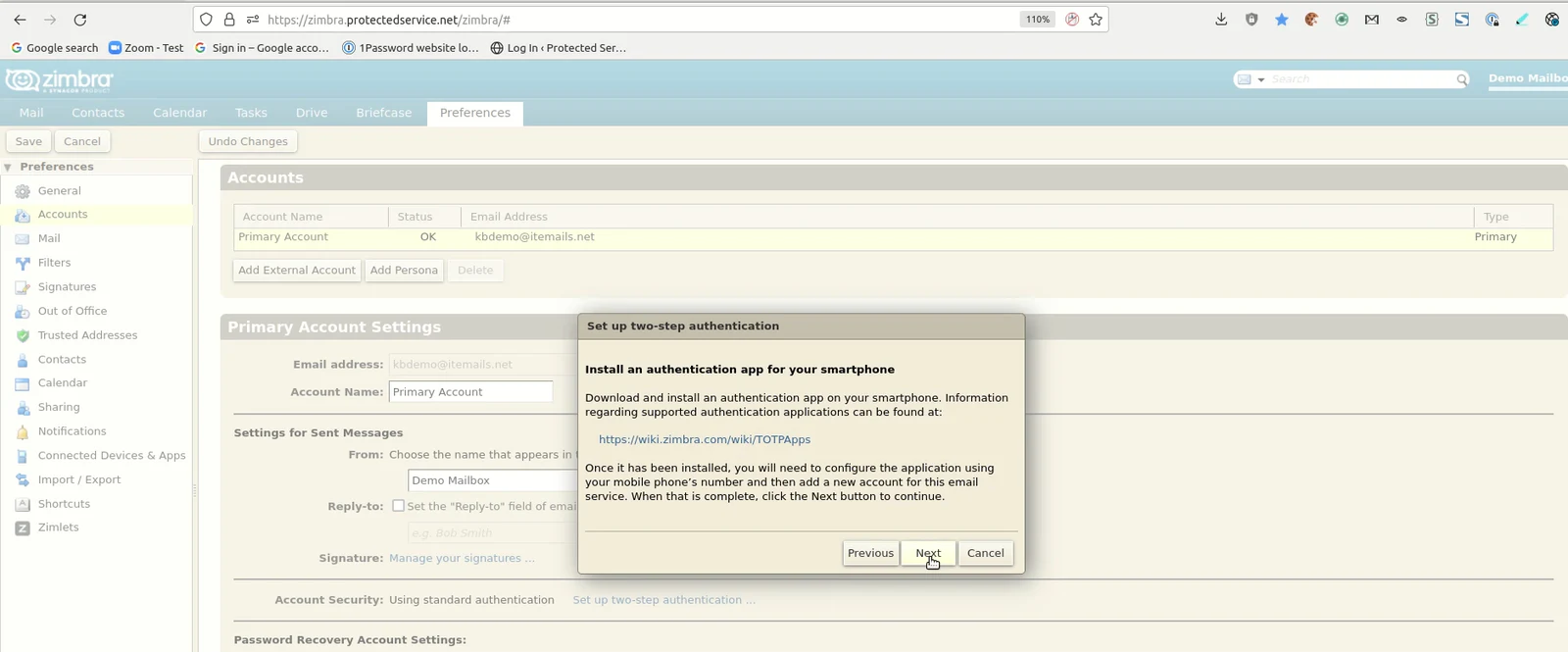Screen dimensions: 1568x652
Task: Click the top toolbar Cancel button
Action: [x=82, y=141]
